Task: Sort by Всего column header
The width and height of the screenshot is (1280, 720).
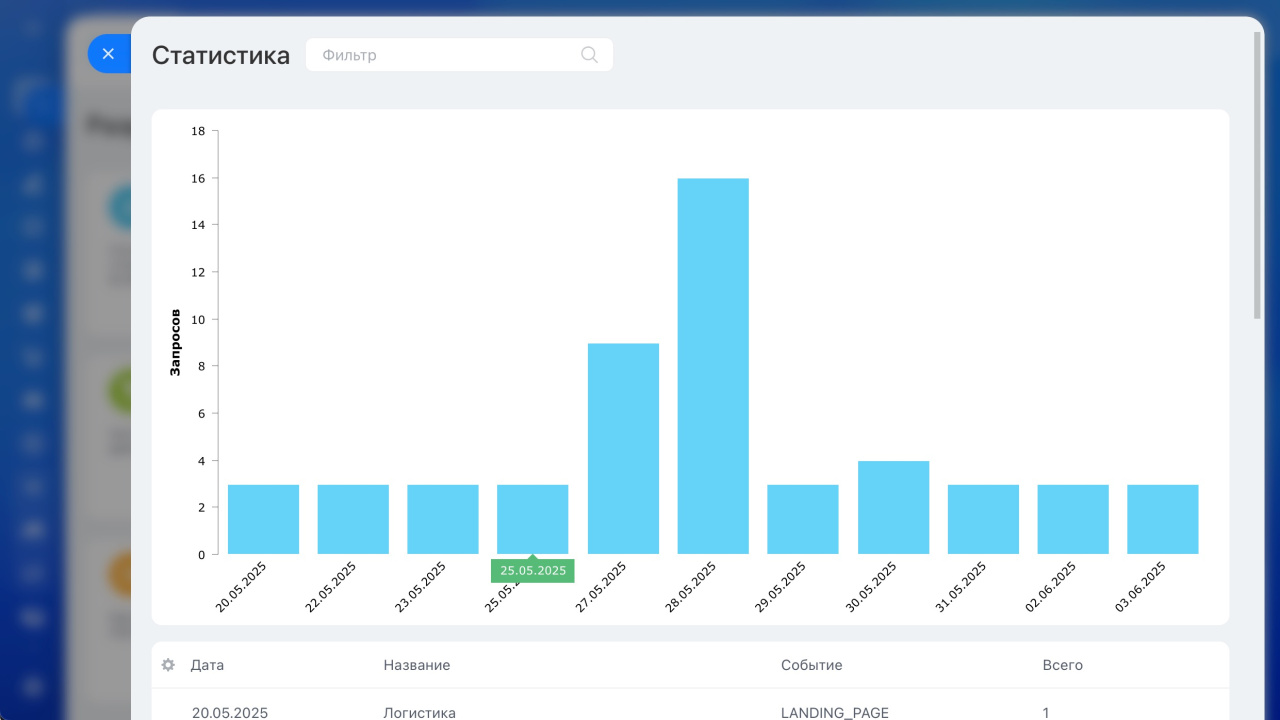Action: click(x=1062, y=665)
